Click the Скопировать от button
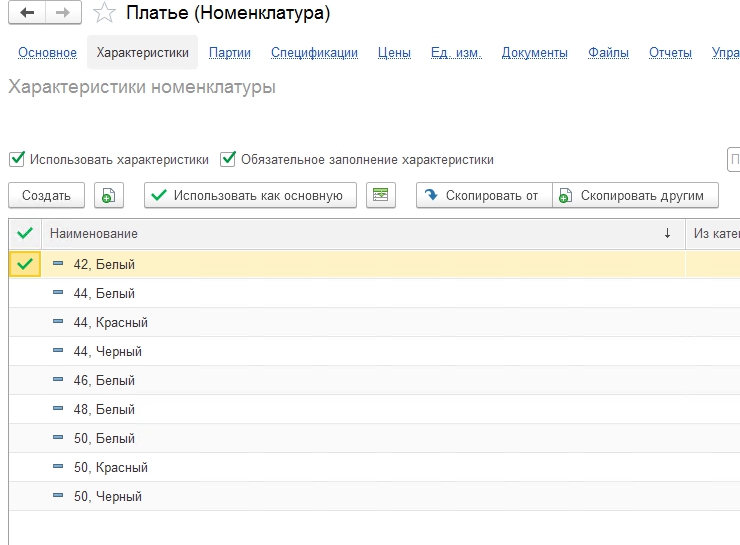740x545 pixels. 483,196
